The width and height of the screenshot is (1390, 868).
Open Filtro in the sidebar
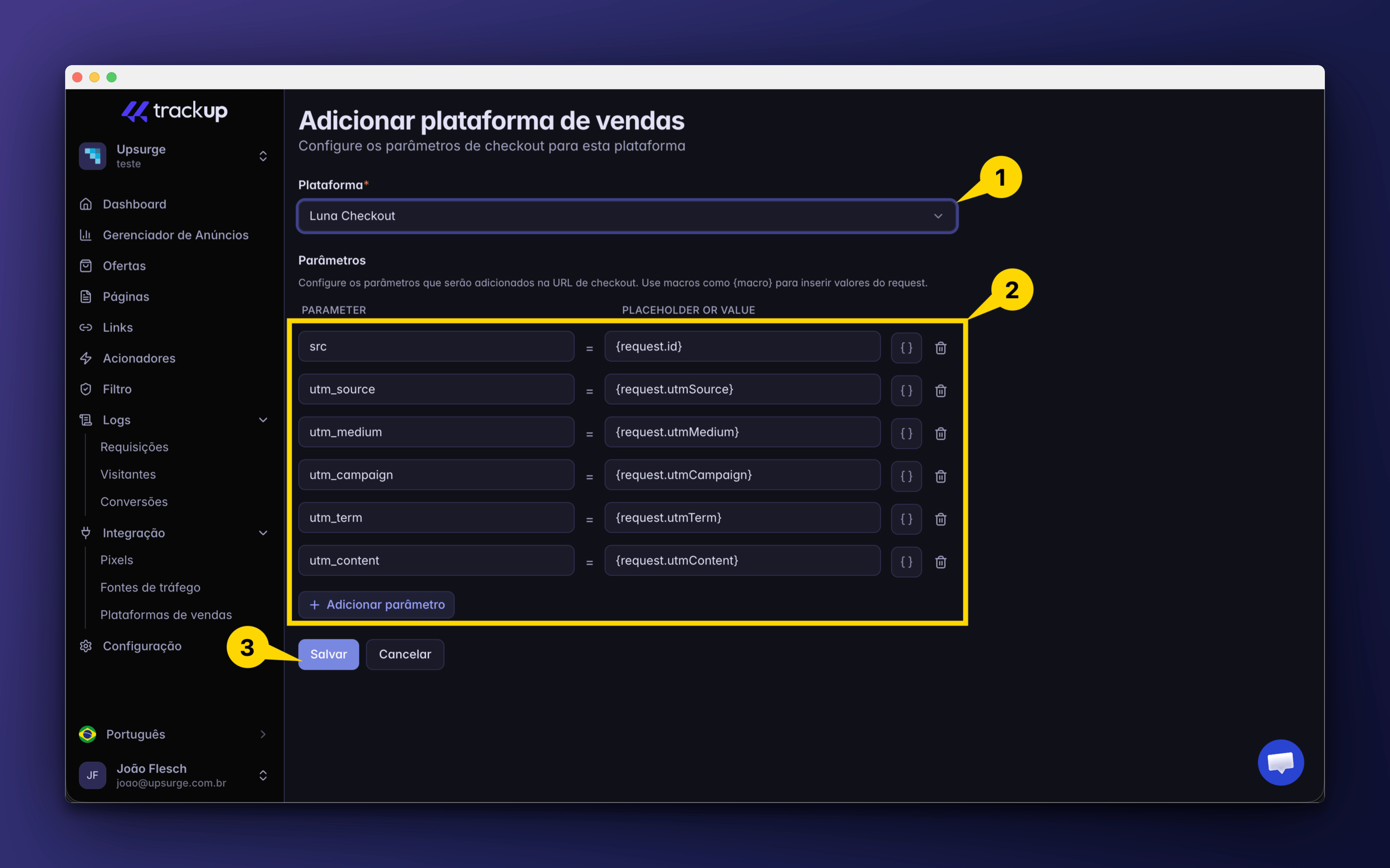point(117,389)
